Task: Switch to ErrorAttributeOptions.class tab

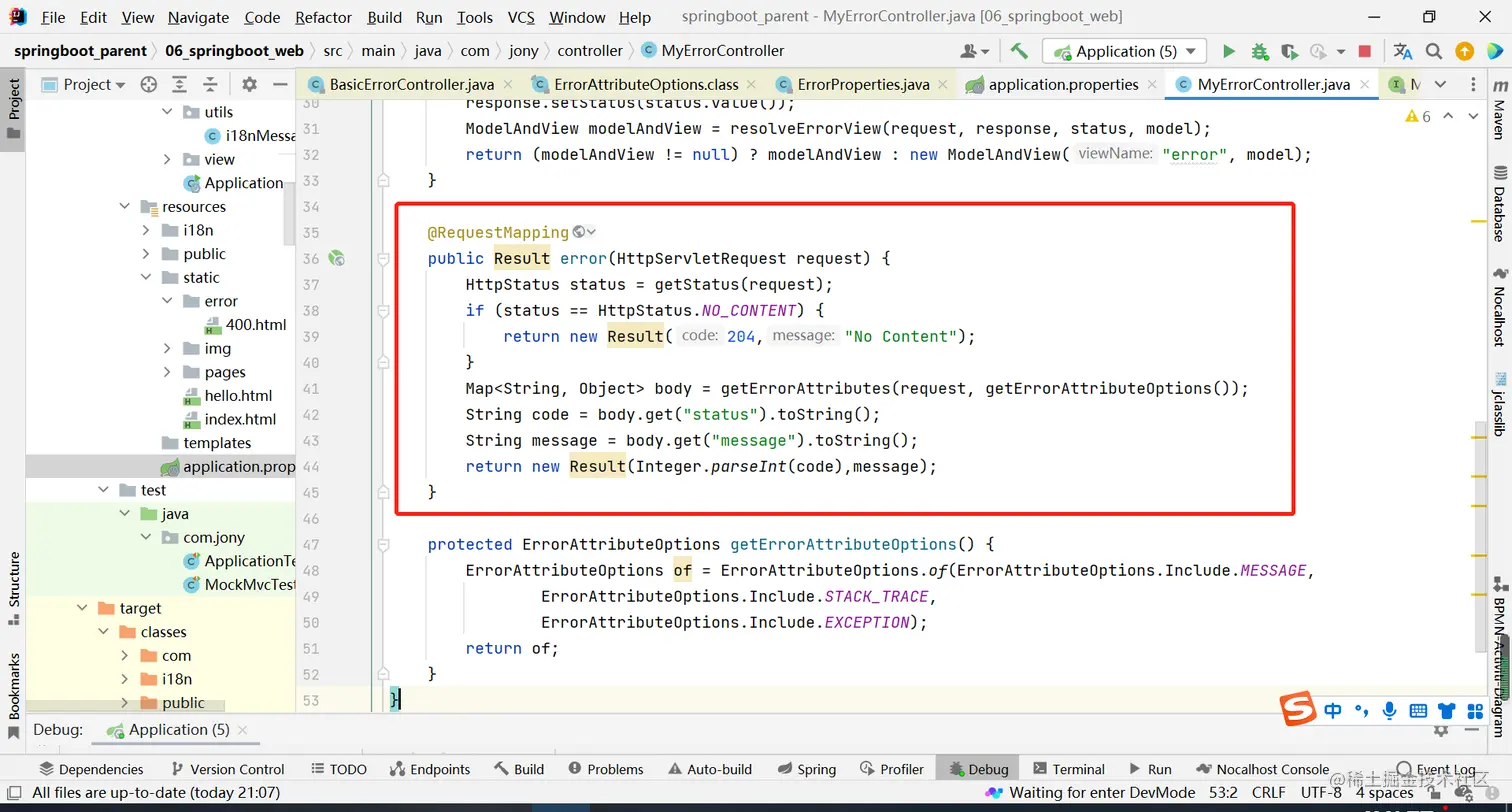Action: point(646,85)
